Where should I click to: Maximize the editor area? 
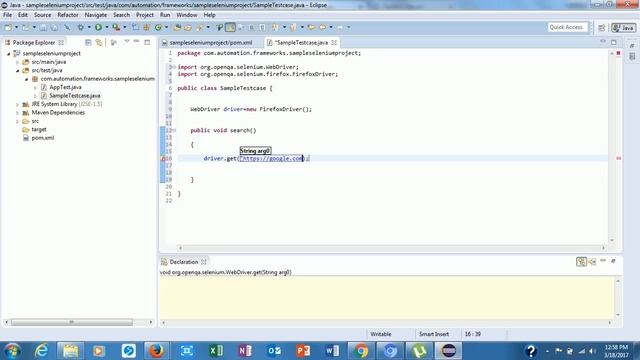[x=614, y=42]
